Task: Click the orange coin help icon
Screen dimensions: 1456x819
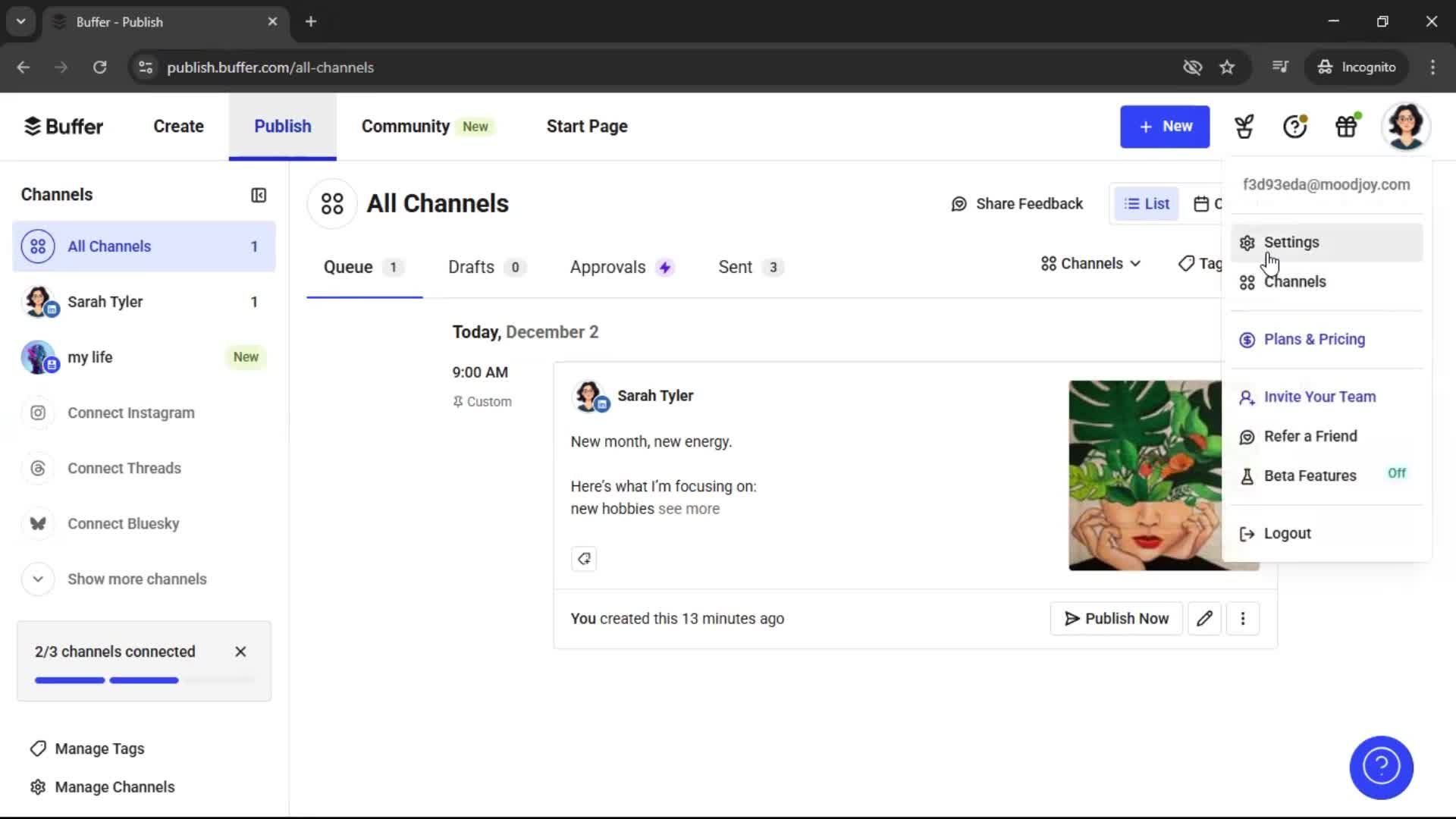Action: [x=1294, y=126]
